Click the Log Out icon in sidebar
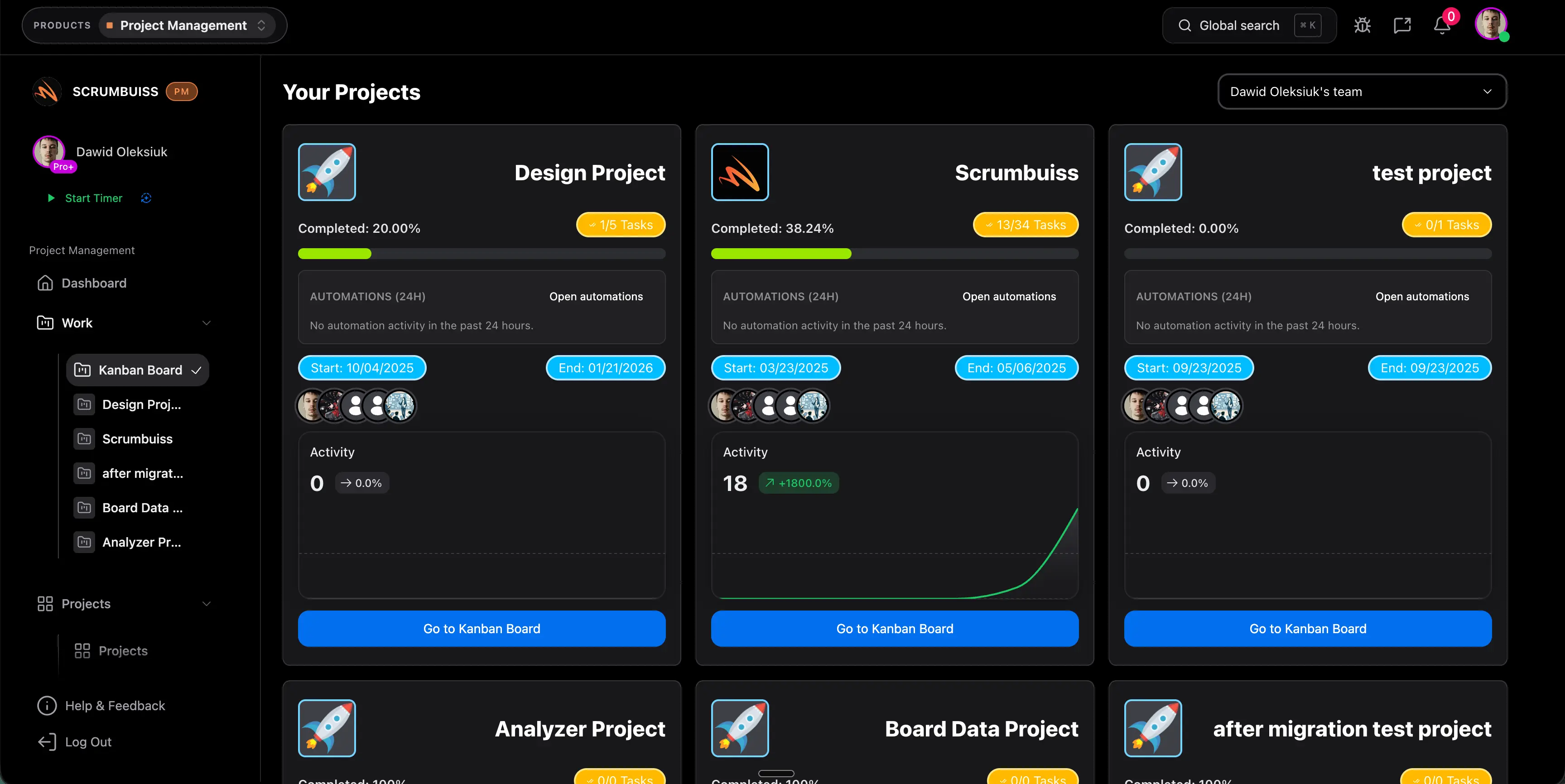1565x784 pixels. coord(47,741)
